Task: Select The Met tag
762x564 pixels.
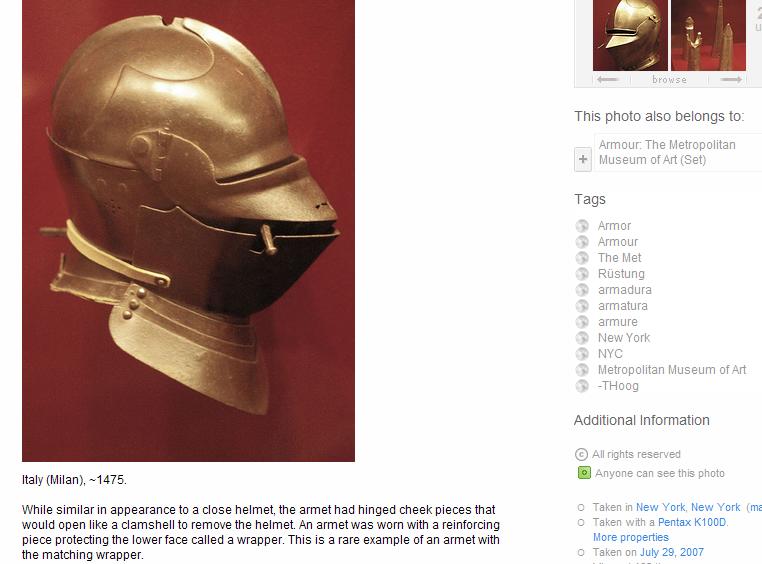Action: [x=620, y=258]
